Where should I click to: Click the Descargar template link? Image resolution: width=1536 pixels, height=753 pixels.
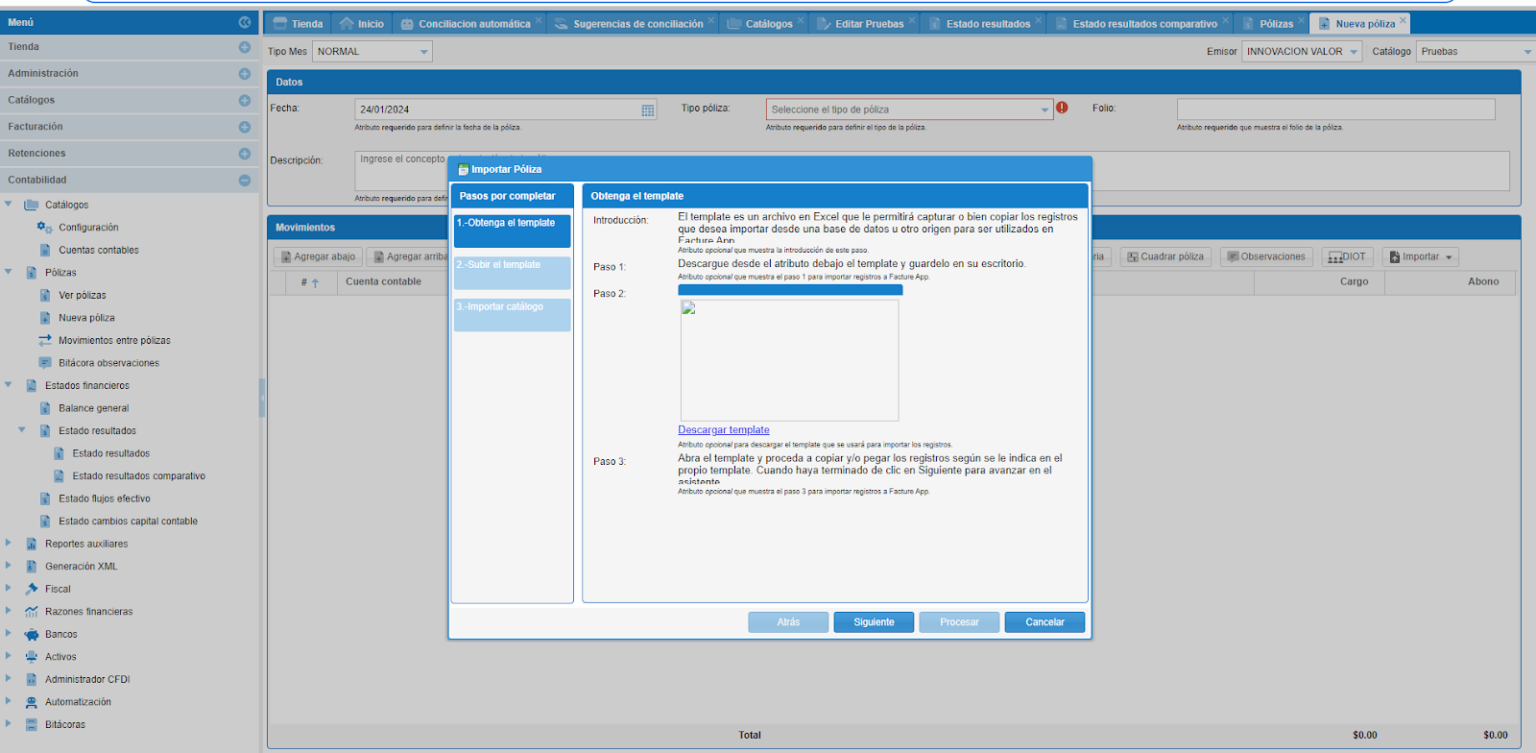click(723, 430)
